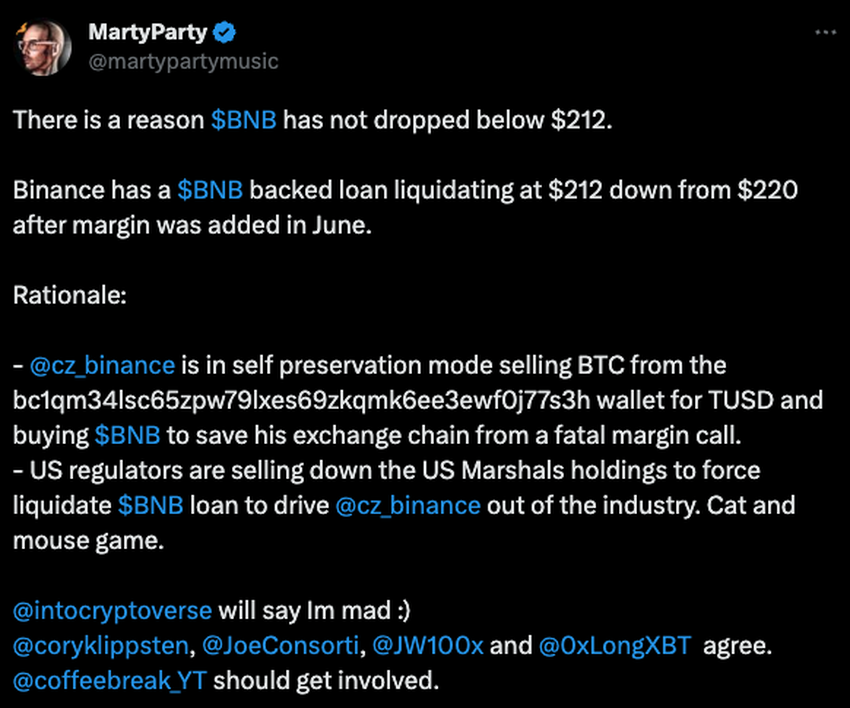
Task: Open the @0xLongXBT profile link
Action: pos(615,645)
